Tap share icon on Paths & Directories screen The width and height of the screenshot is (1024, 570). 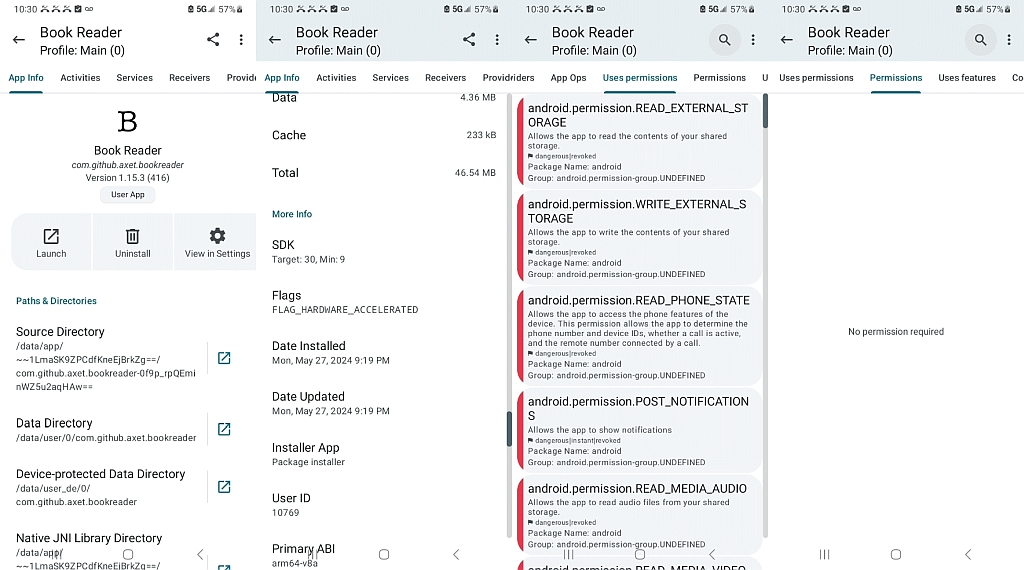tap(213, 40)
